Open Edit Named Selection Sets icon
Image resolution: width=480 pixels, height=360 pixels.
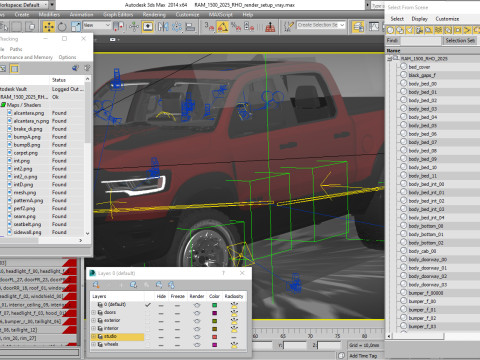pyautogui.click(x=288, y=26)
